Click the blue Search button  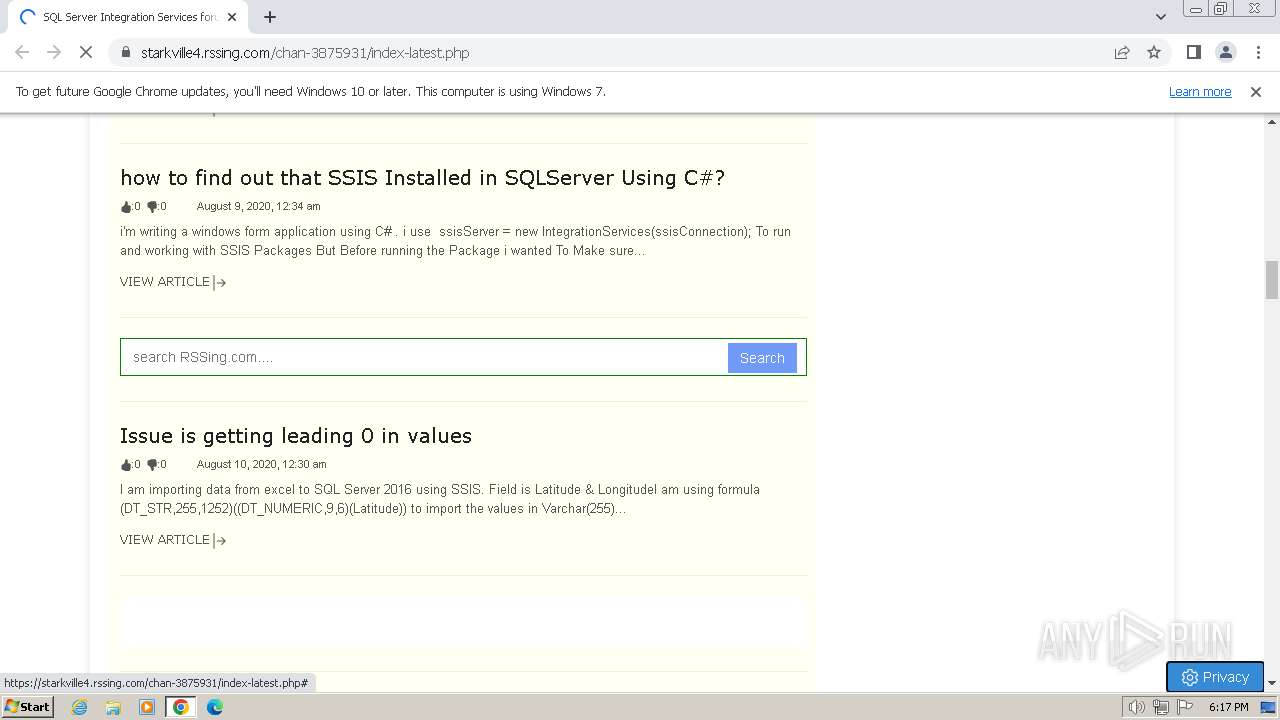pyautogui.click(x=762, y=358)
